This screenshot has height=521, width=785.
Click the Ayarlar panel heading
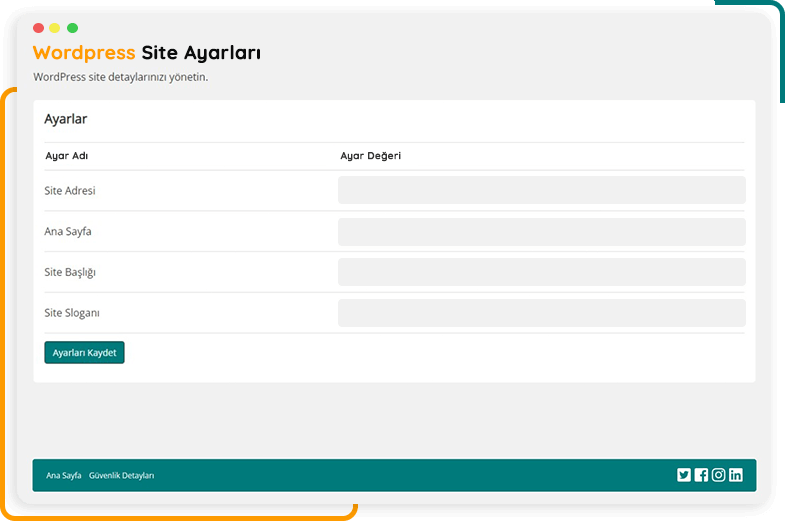pyautogui.click(x=66, y=119)
